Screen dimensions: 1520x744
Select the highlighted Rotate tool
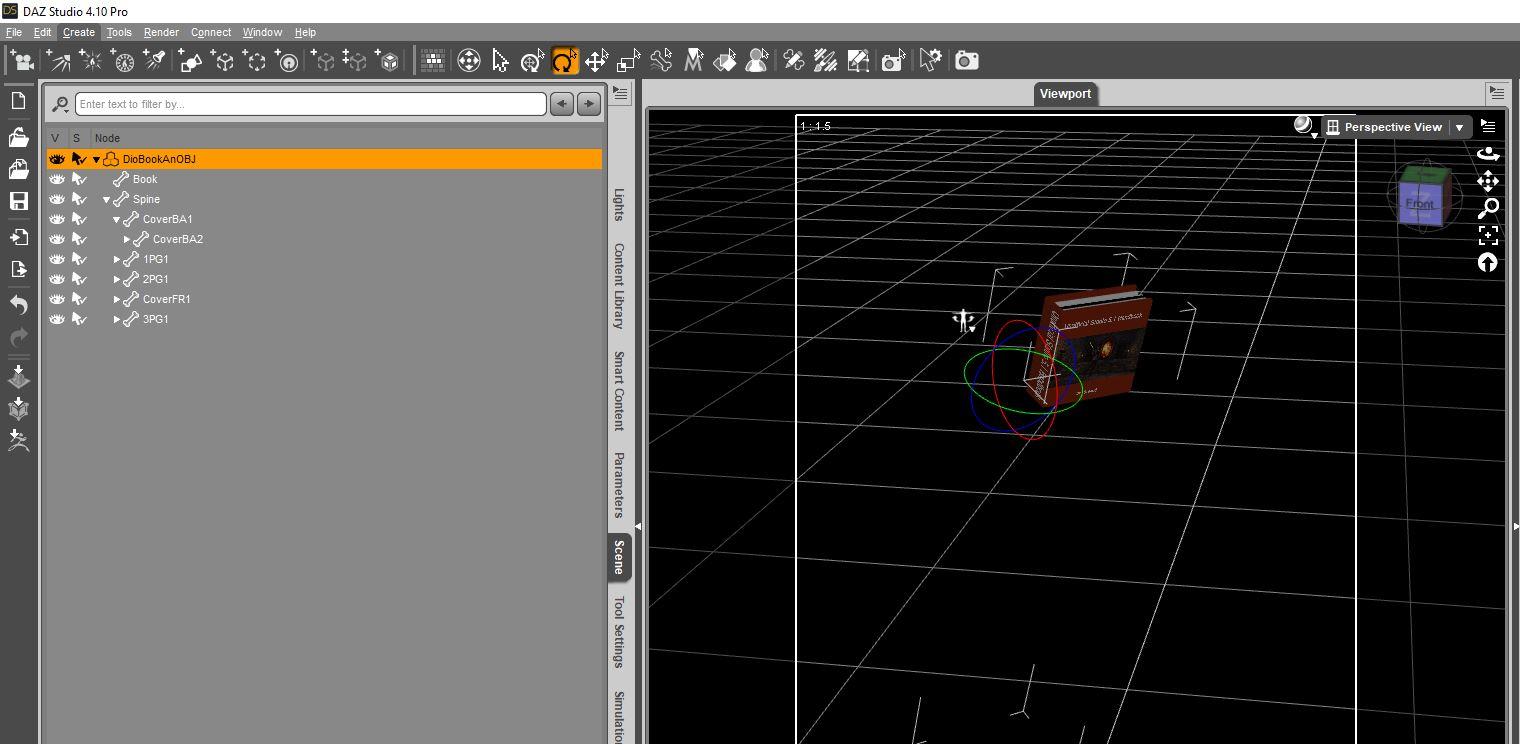[565, 61]
